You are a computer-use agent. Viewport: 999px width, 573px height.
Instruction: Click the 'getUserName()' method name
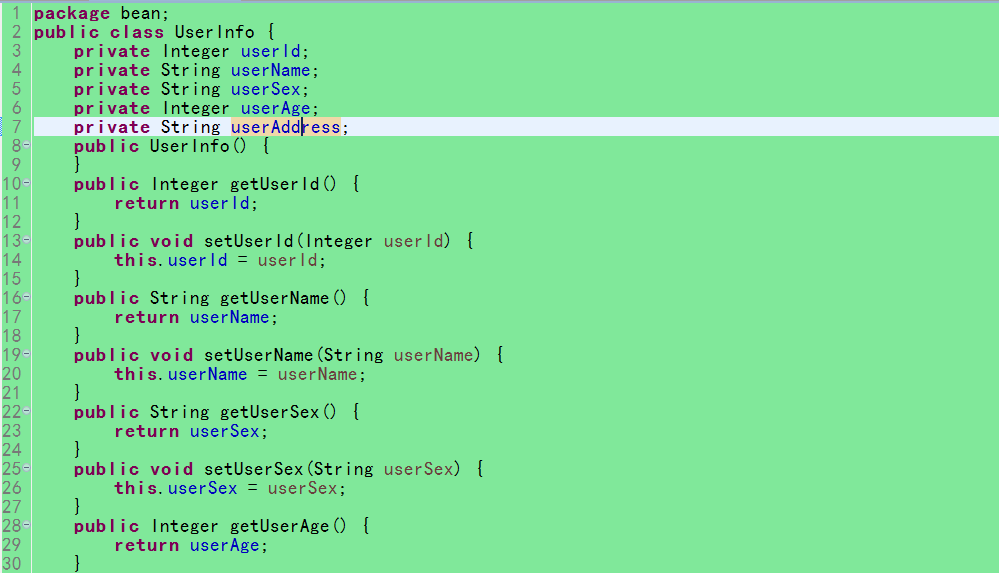coord(283,298)
